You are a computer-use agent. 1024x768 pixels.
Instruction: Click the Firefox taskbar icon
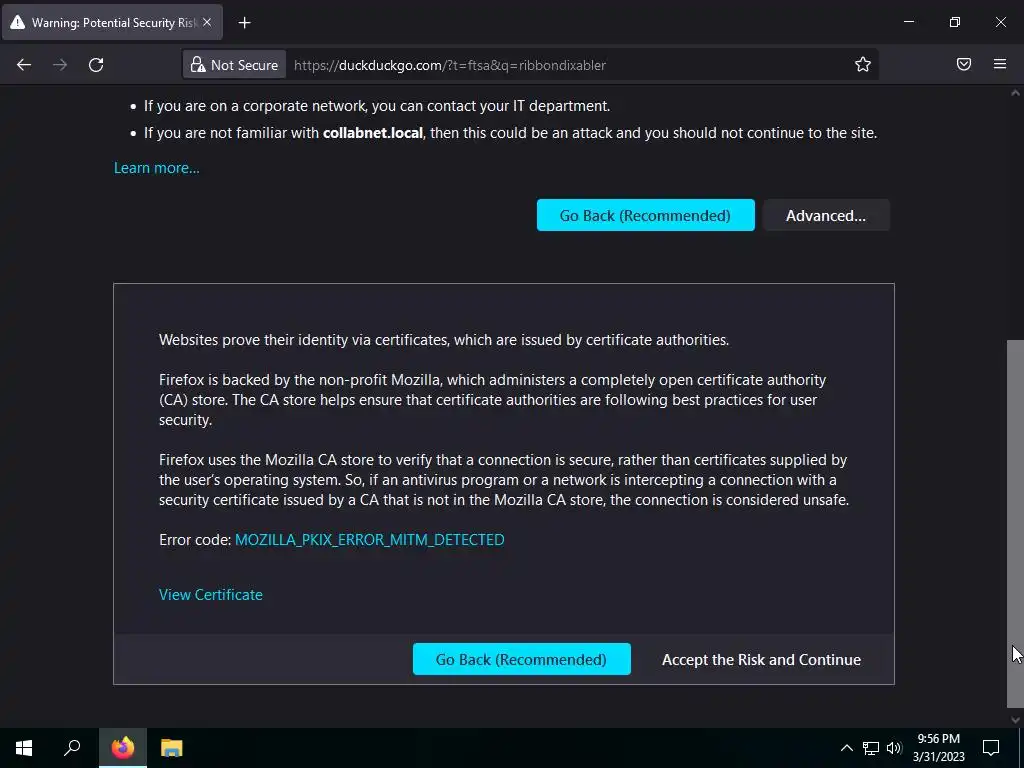tap(123, 748)
